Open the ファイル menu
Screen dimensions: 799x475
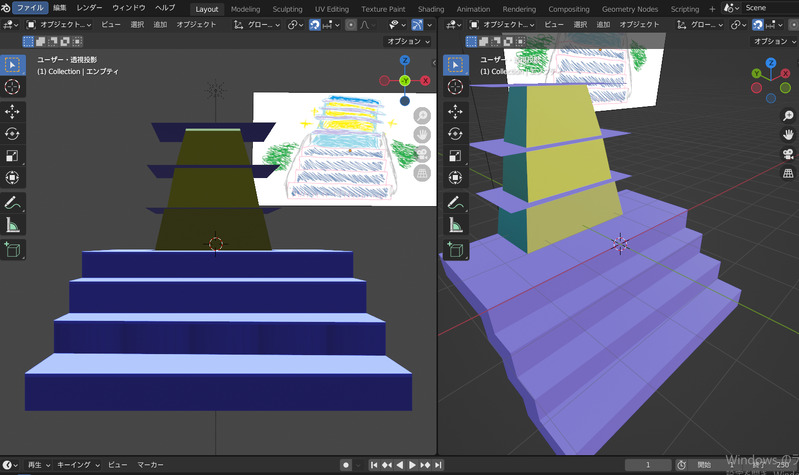click(x=29, y=8)
